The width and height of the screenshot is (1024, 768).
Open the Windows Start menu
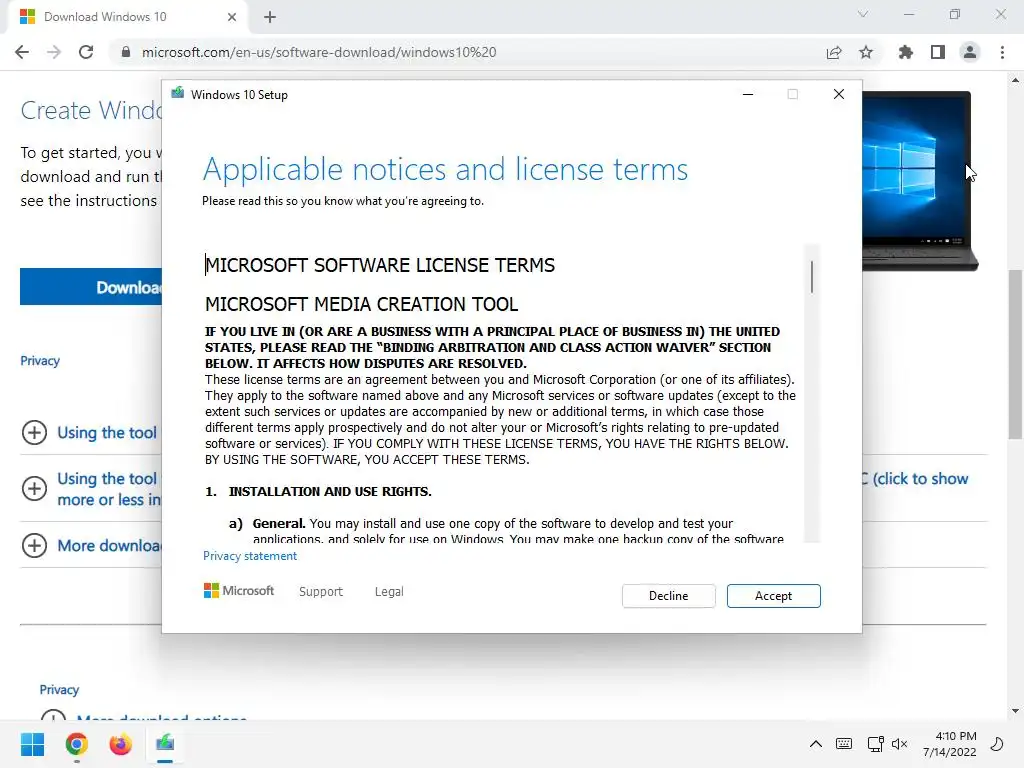32,744
